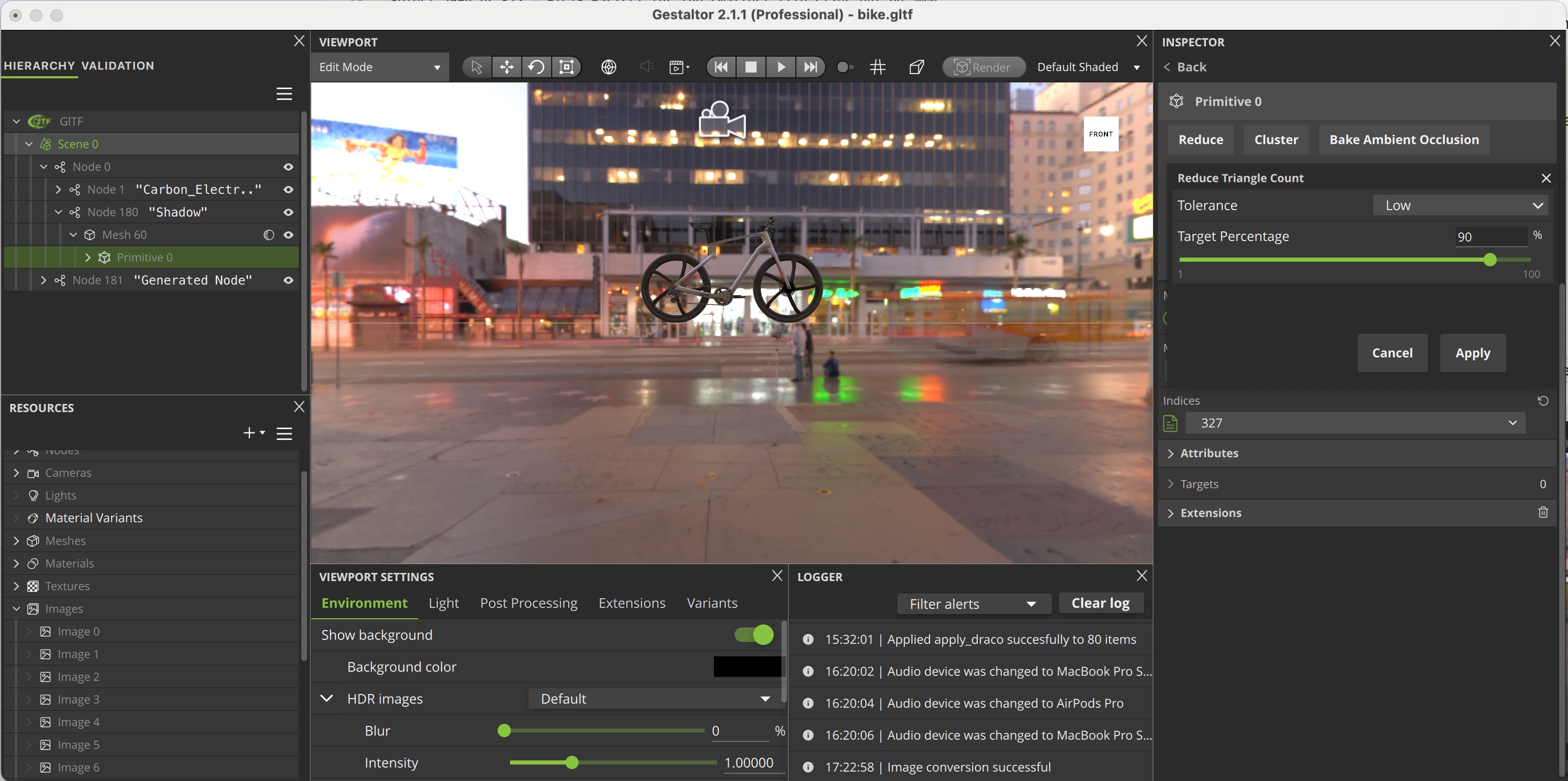
Task: Open the Edit Mode dropdown
Action: click(380, 67)
